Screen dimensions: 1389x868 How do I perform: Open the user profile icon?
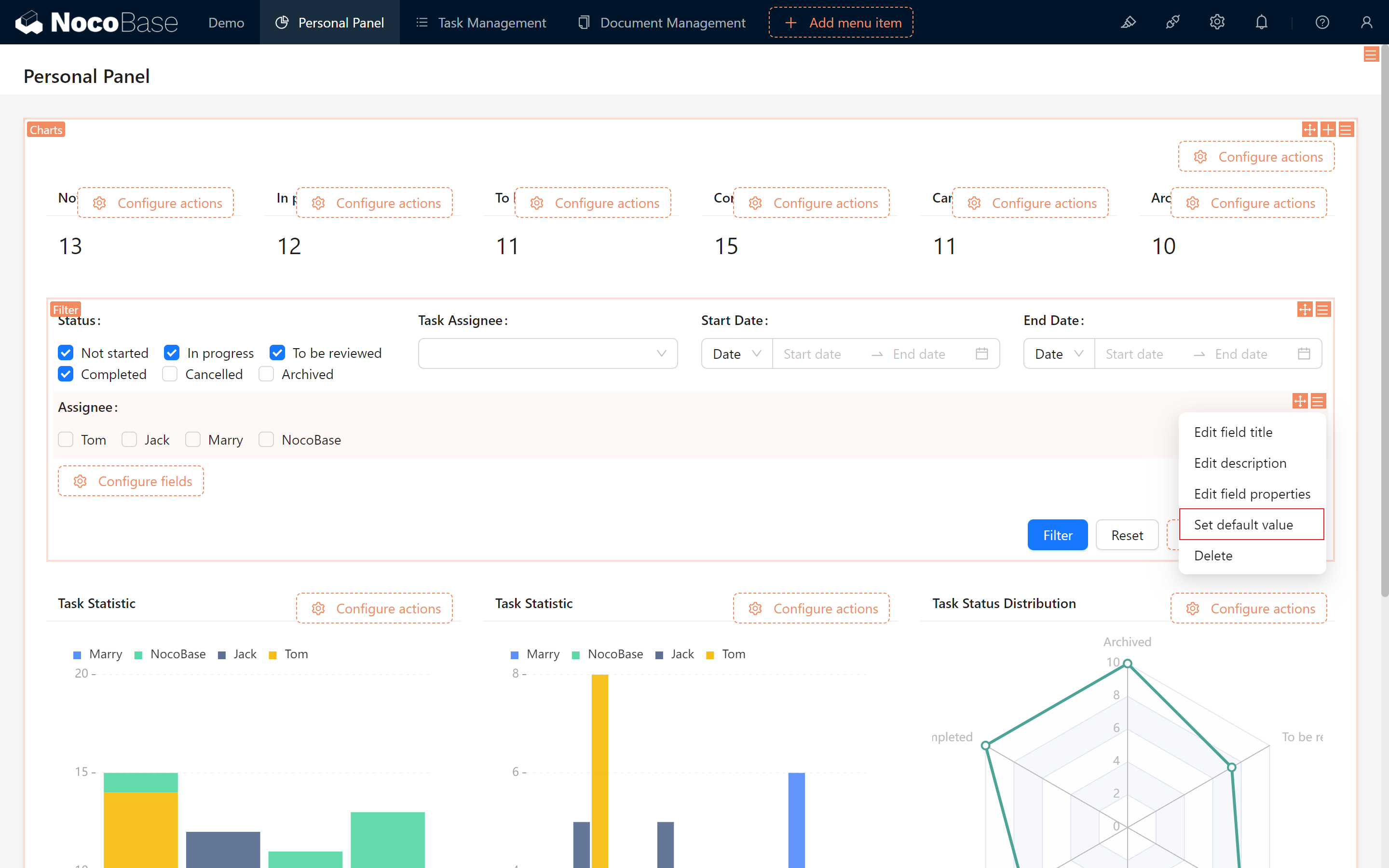(x=1367, y=22)
